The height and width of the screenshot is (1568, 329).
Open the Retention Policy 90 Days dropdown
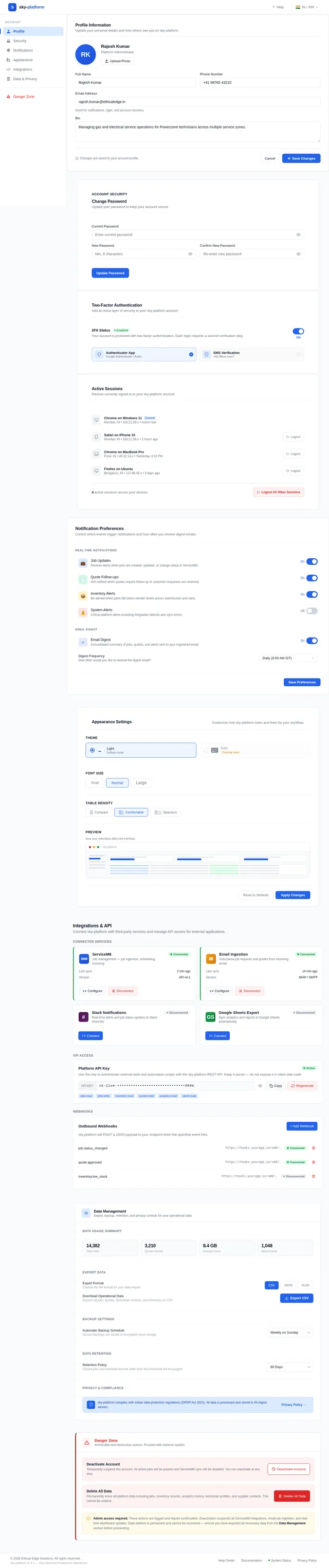(290, 1366)
